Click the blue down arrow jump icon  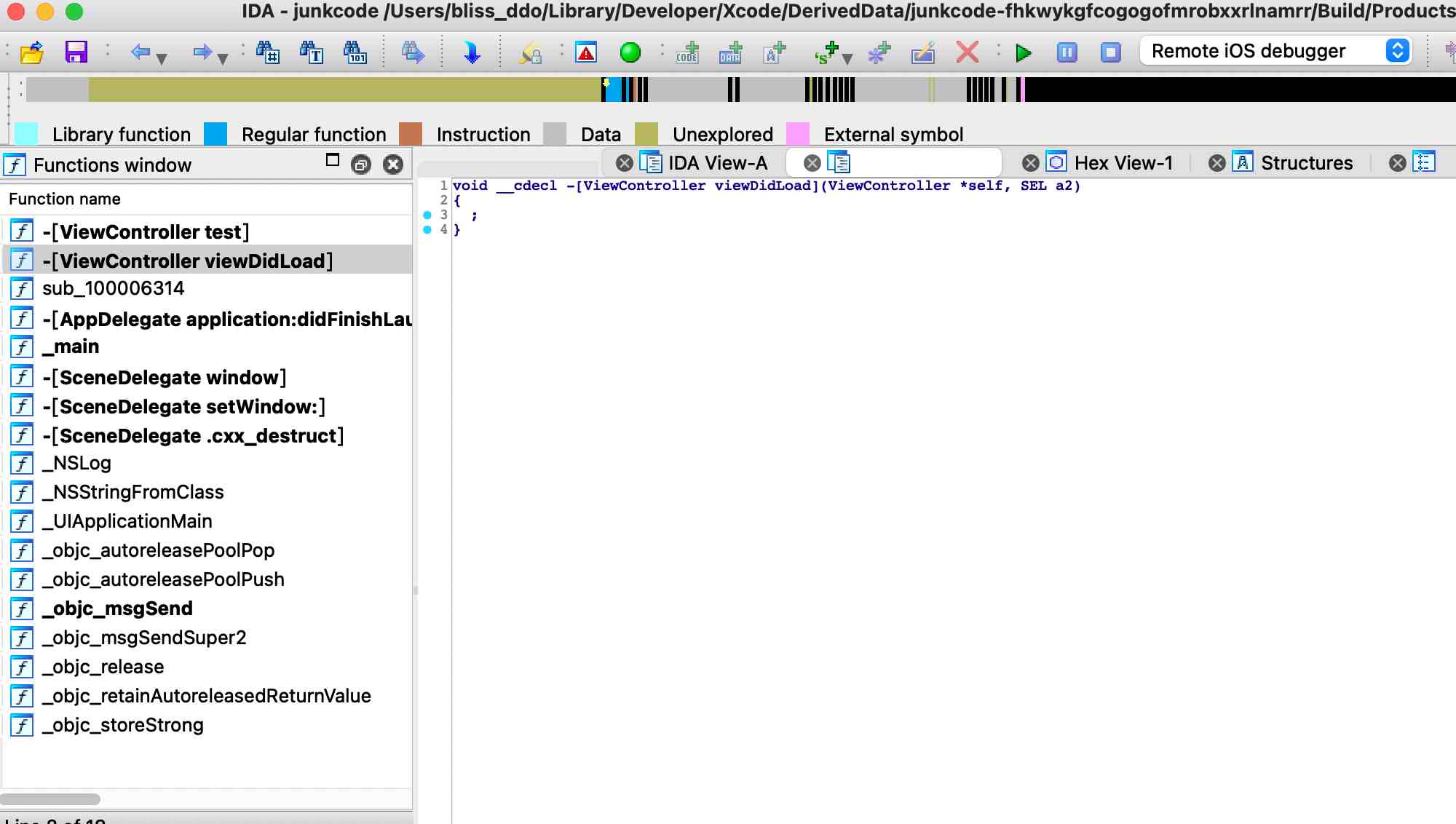coord(472,52)
